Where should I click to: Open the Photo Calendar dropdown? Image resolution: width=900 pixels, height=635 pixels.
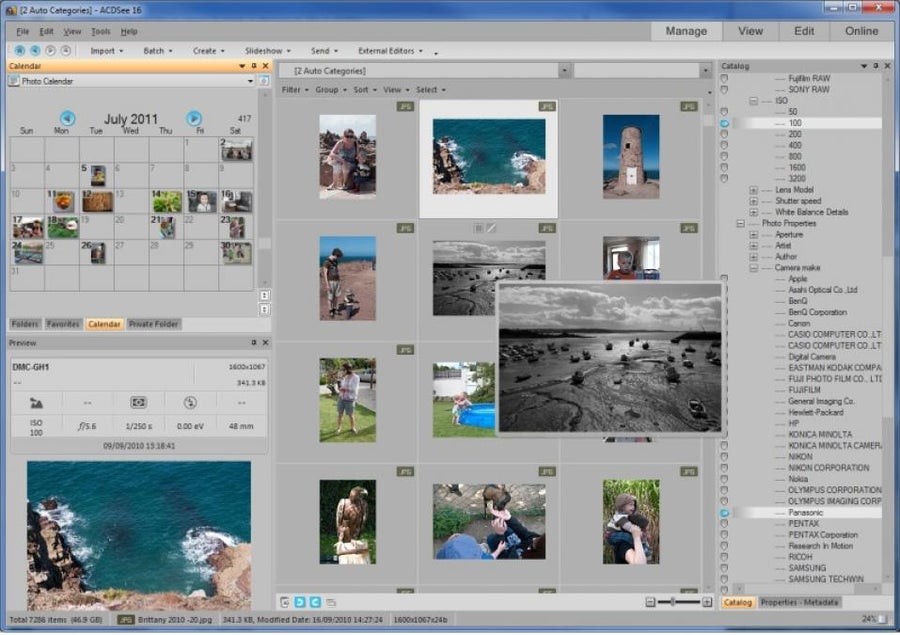(x=250, y=81)
